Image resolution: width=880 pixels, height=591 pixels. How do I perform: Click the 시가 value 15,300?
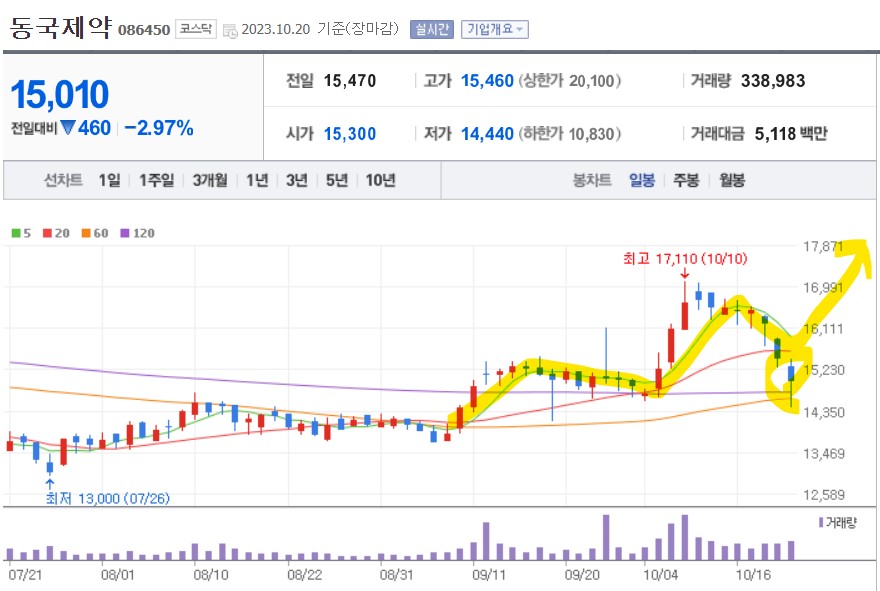[x=350, y=134]
